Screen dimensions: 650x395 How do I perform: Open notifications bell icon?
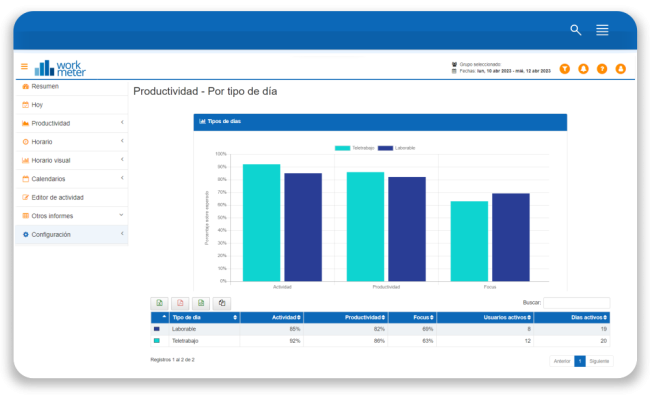[583, 69]
